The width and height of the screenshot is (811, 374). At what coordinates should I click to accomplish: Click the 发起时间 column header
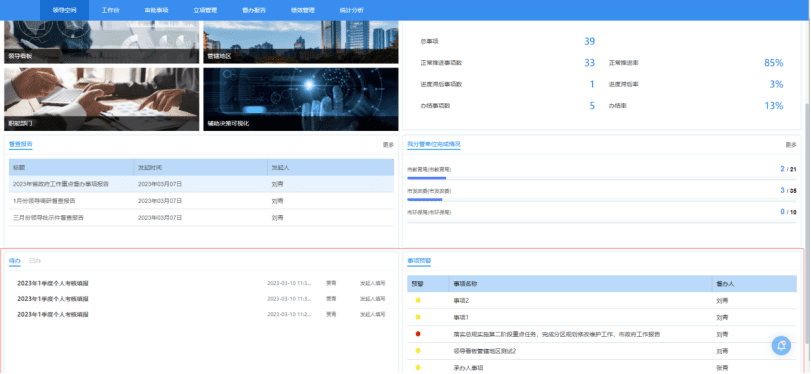[200, 168]
